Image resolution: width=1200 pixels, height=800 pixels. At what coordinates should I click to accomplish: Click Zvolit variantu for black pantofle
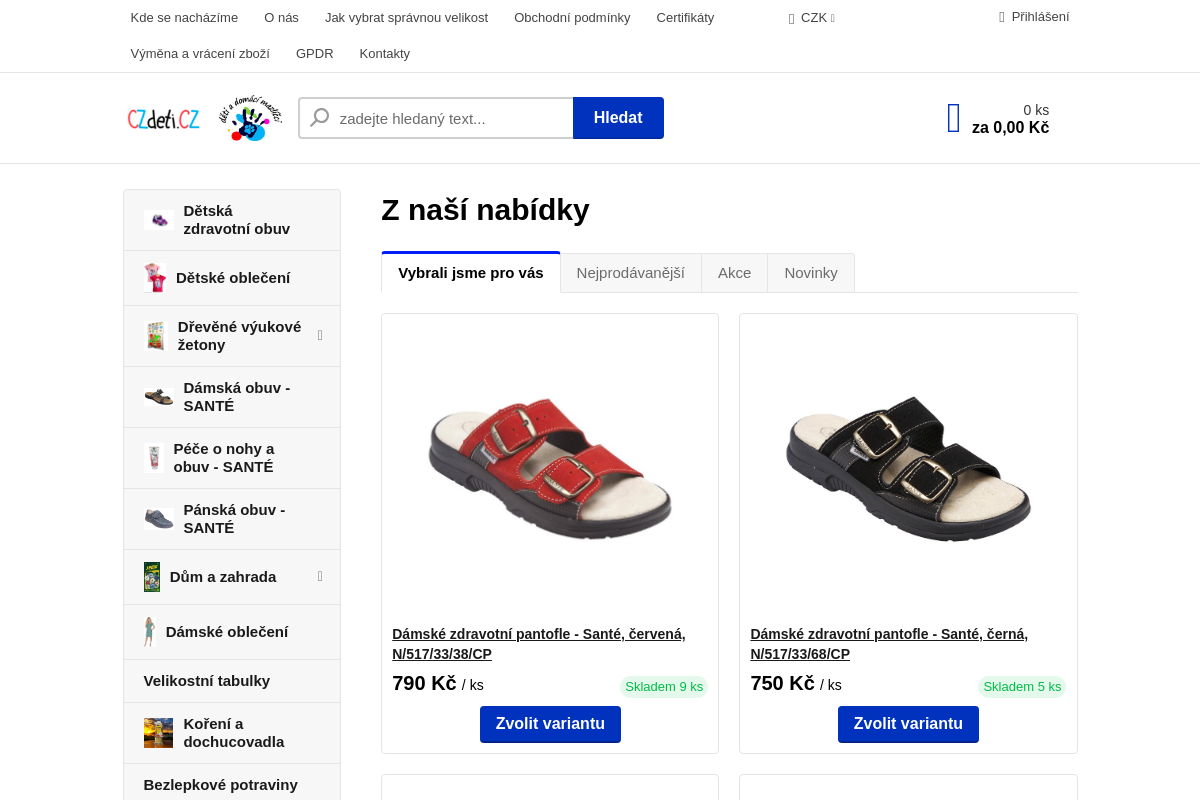(x=908, y=724)
